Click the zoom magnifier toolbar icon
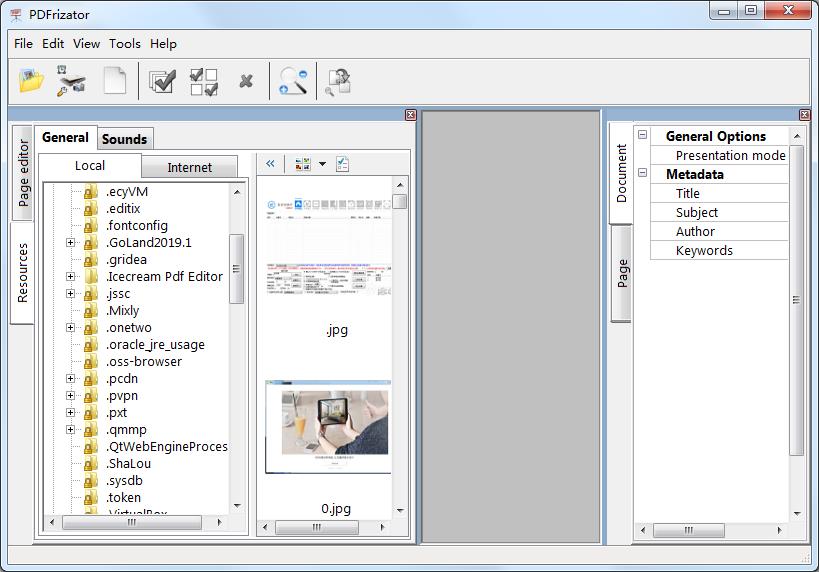 pyautogui.click(x=293, y=81)
